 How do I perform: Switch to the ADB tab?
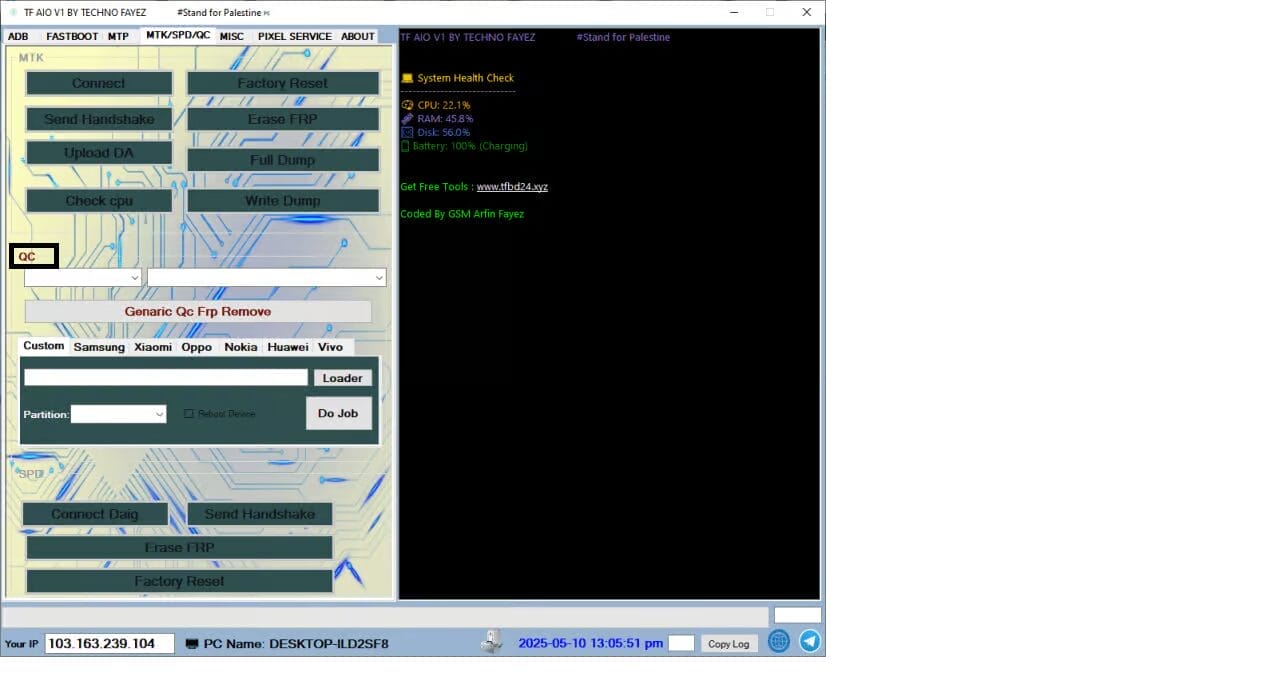(18, 36)
